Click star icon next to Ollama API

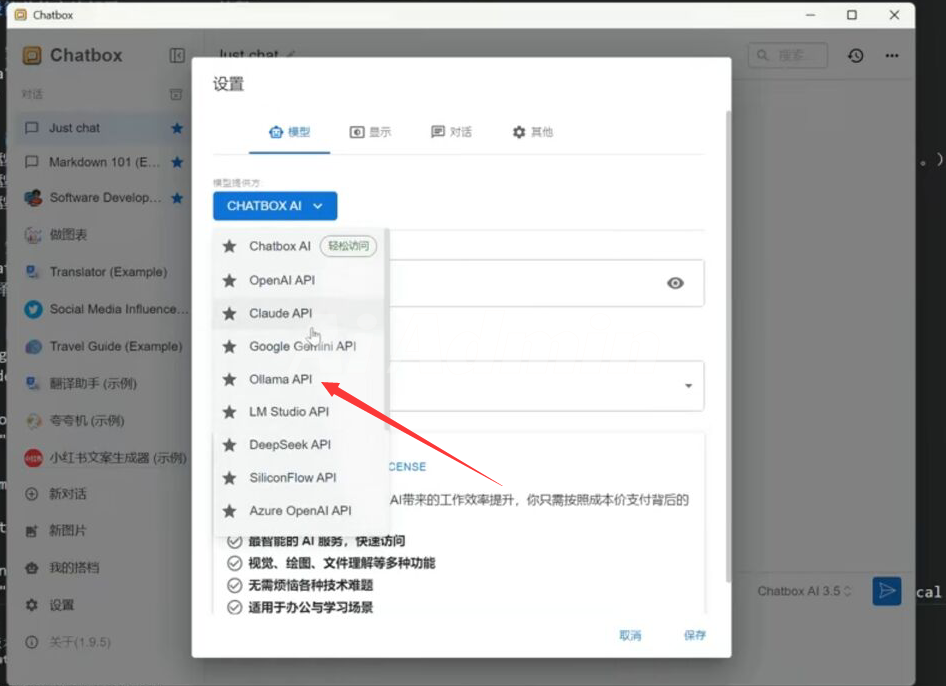(229, 379)
